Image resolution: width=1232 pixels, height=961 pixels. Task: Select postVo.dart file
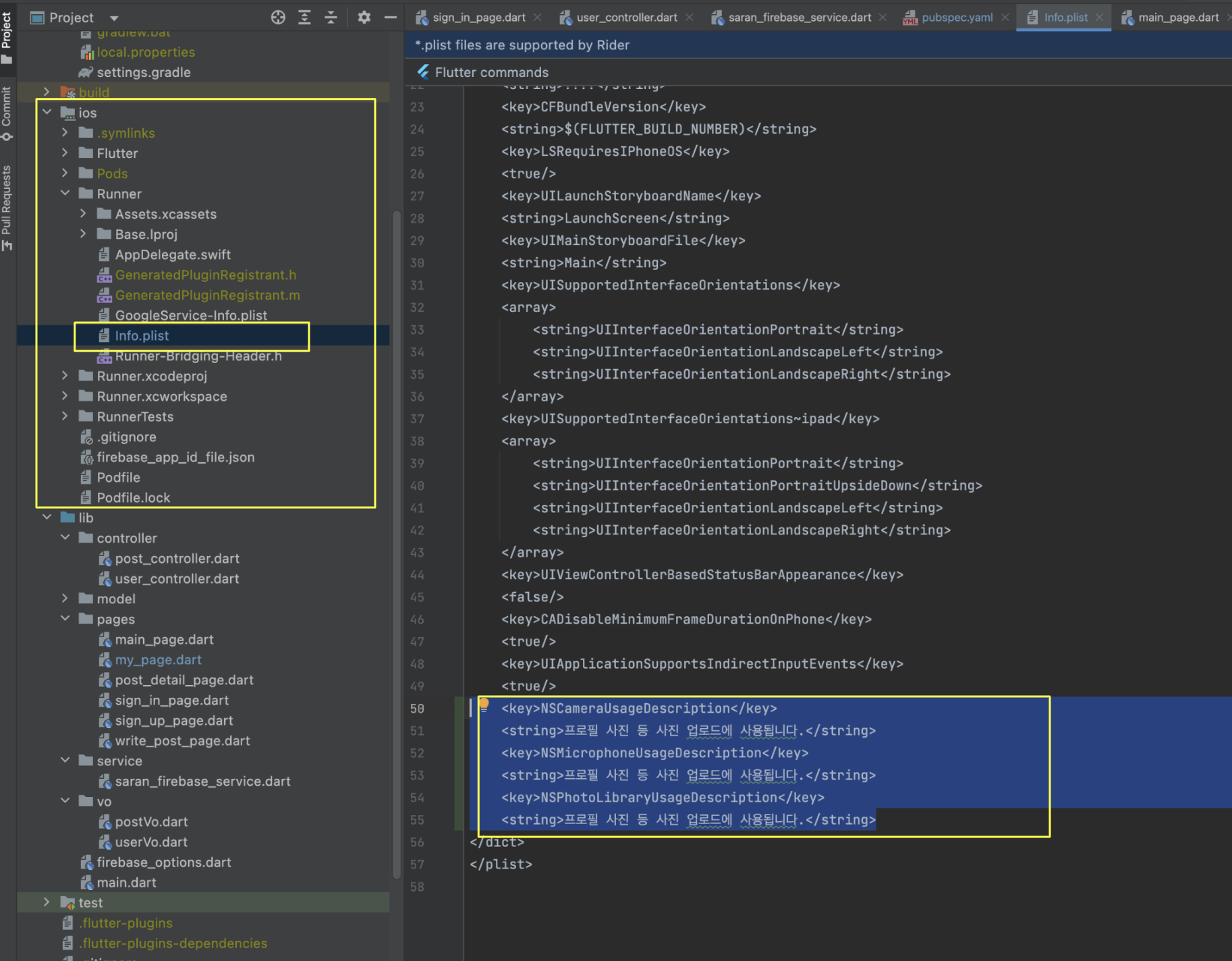[151, 821]
